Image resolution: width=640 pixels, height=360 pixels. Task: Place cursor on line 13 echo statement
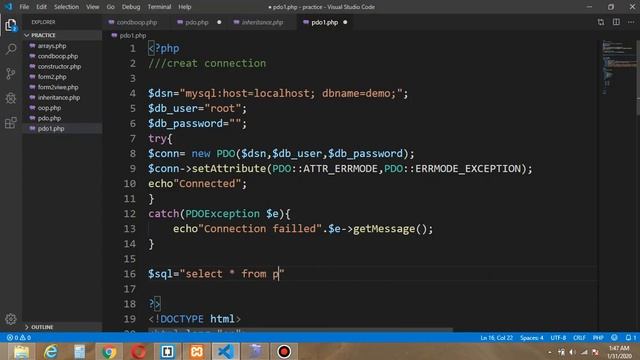click(303, 229)
